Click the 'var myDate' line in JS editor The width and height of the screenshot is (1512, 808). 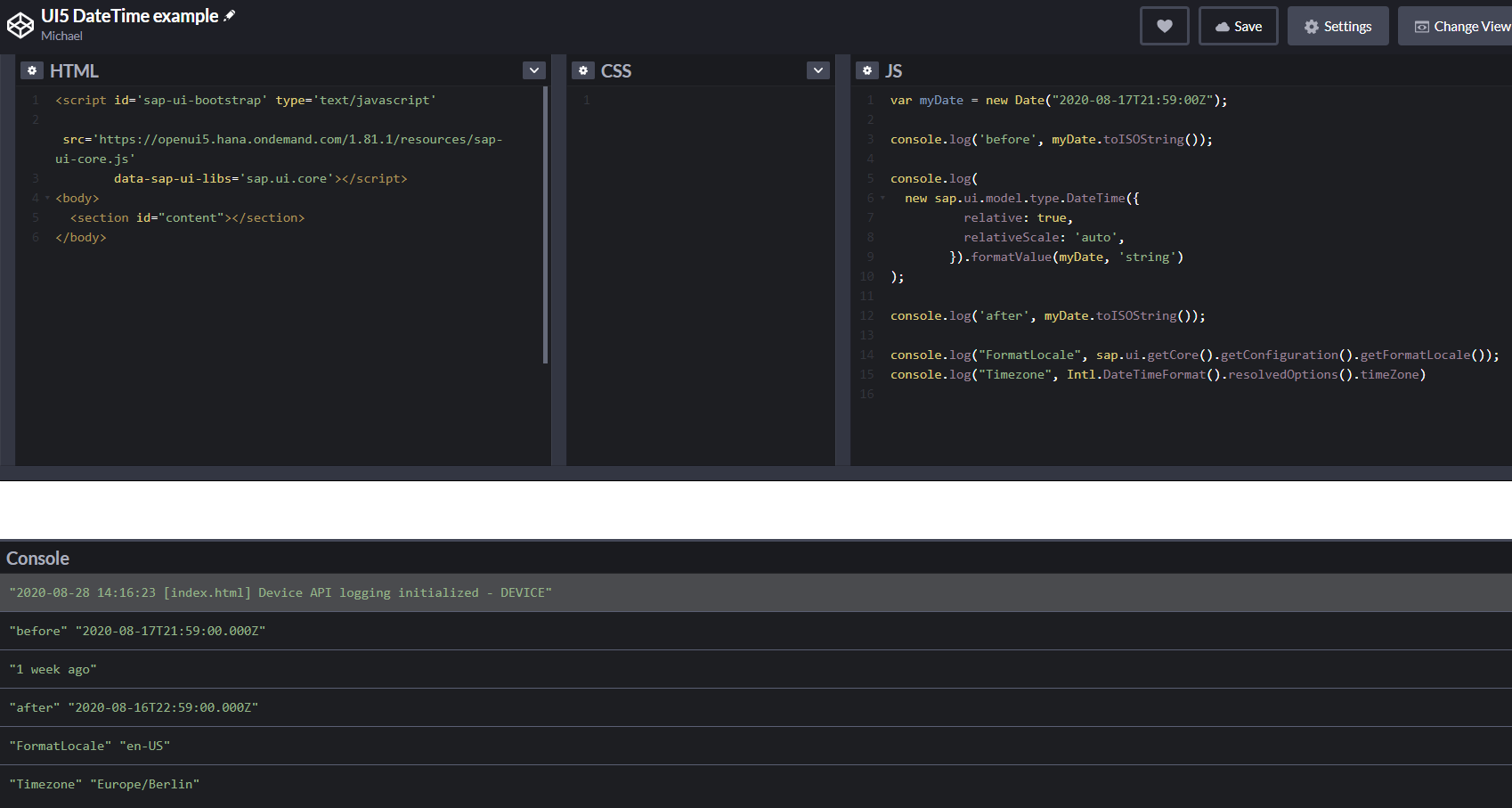point(1059,100)
